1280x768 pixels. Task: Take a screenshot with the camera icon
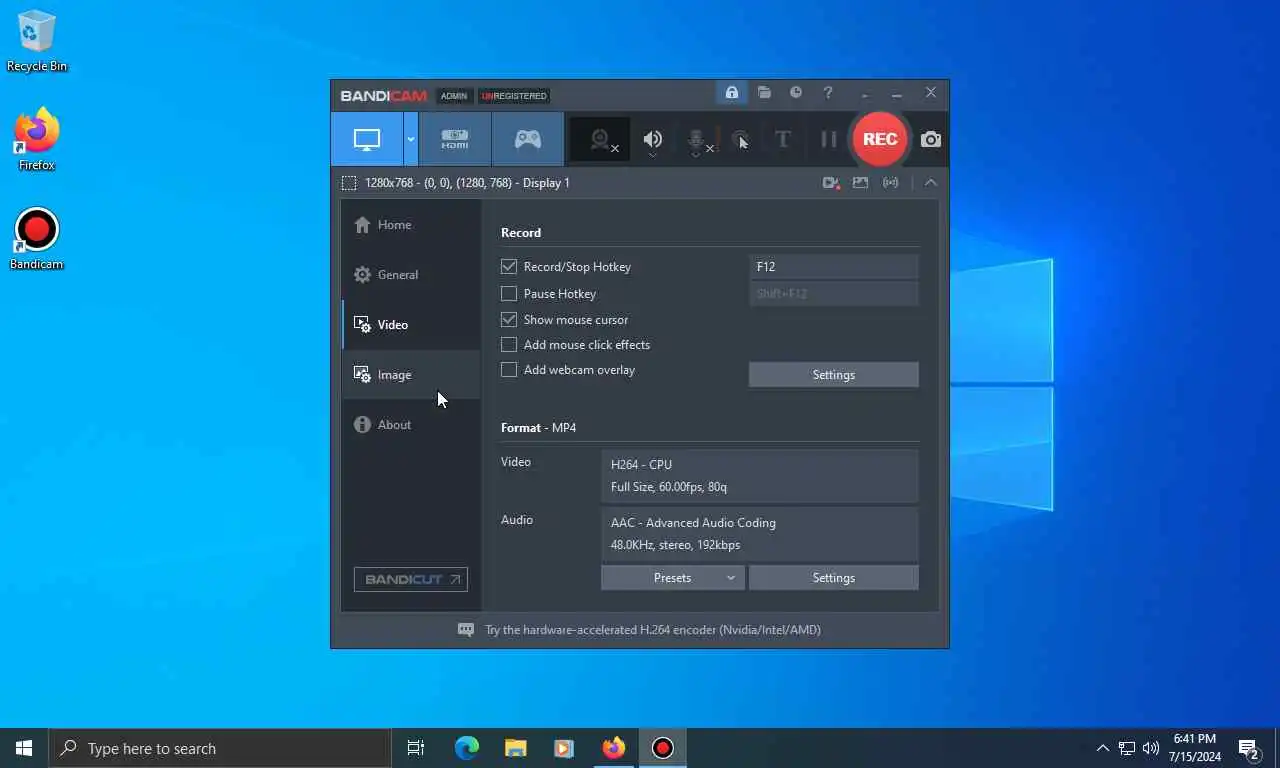931,140
